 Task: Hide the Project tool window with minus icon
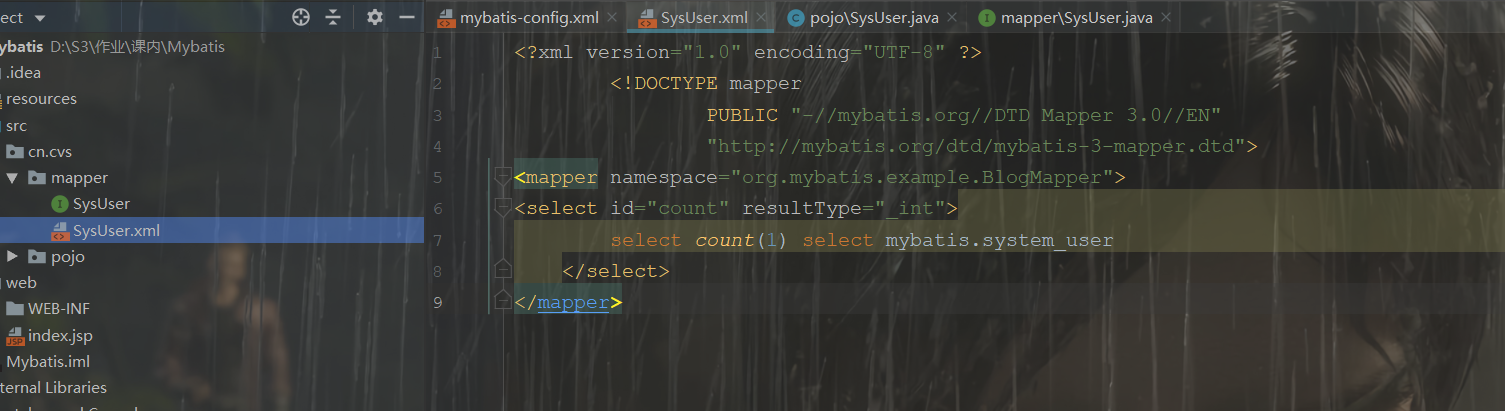pos(407,17)
